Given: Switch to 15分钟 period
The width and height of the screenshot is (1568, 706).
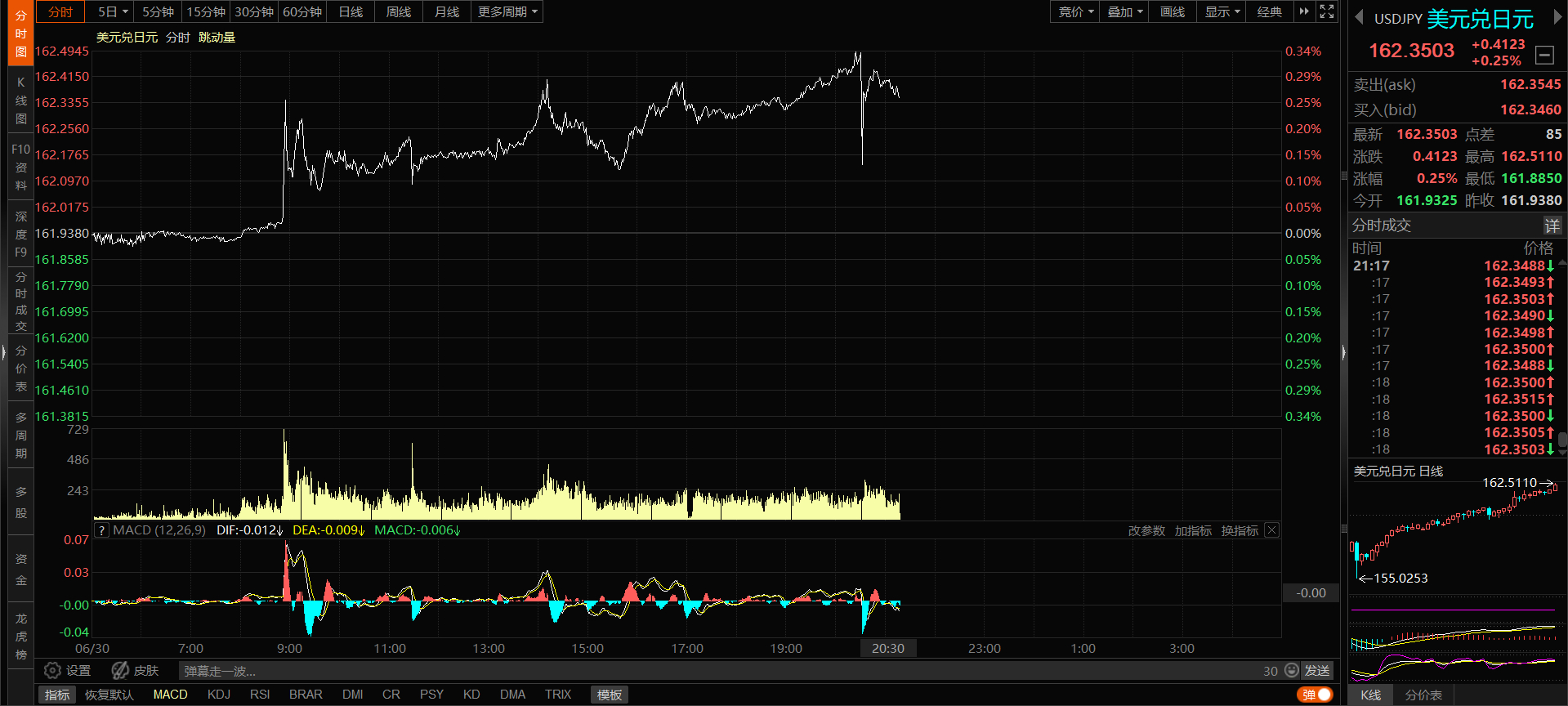Looking at the screenshot, I should click(x=206, y=11).
